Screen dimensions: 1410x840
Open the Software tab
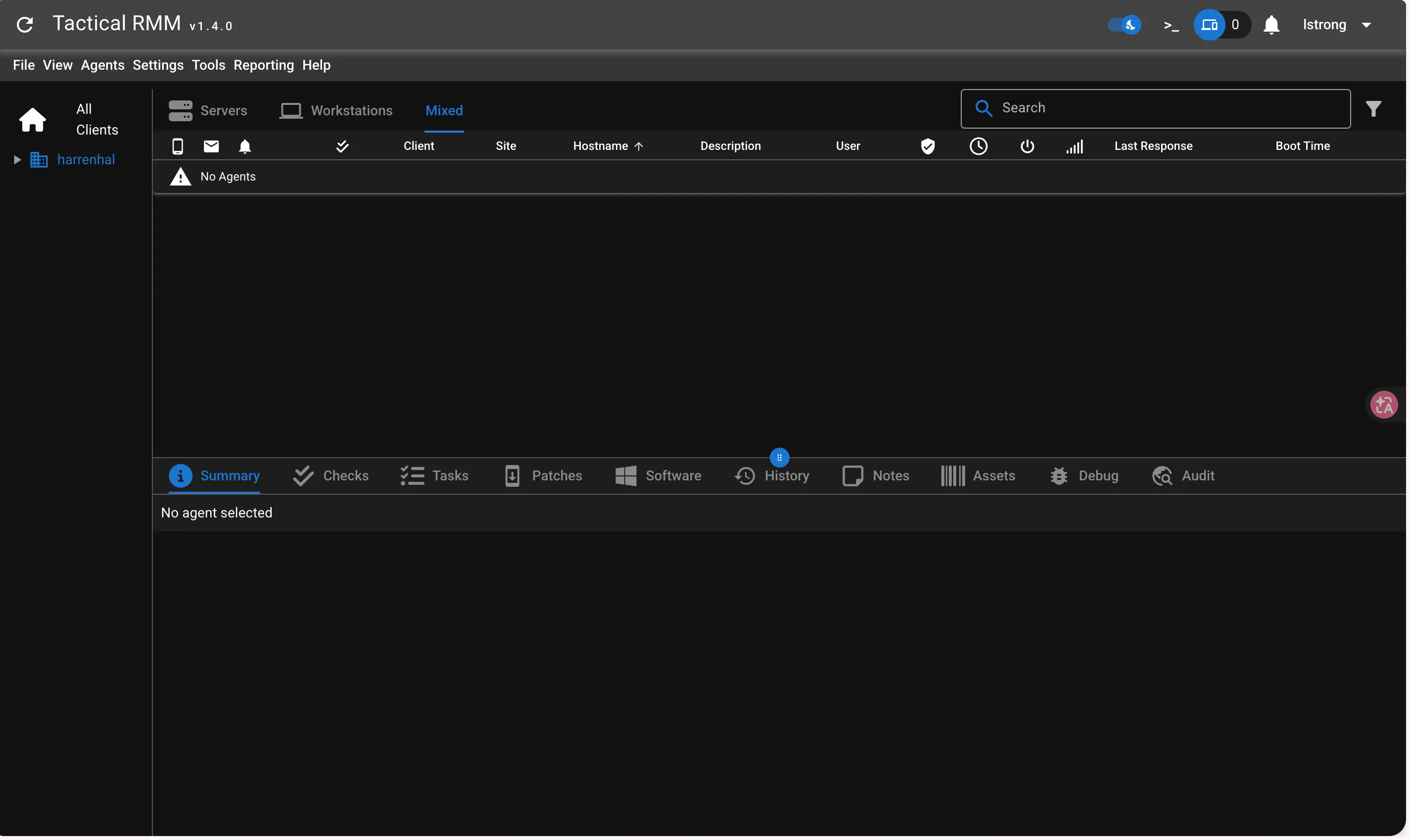pos(659,476)
